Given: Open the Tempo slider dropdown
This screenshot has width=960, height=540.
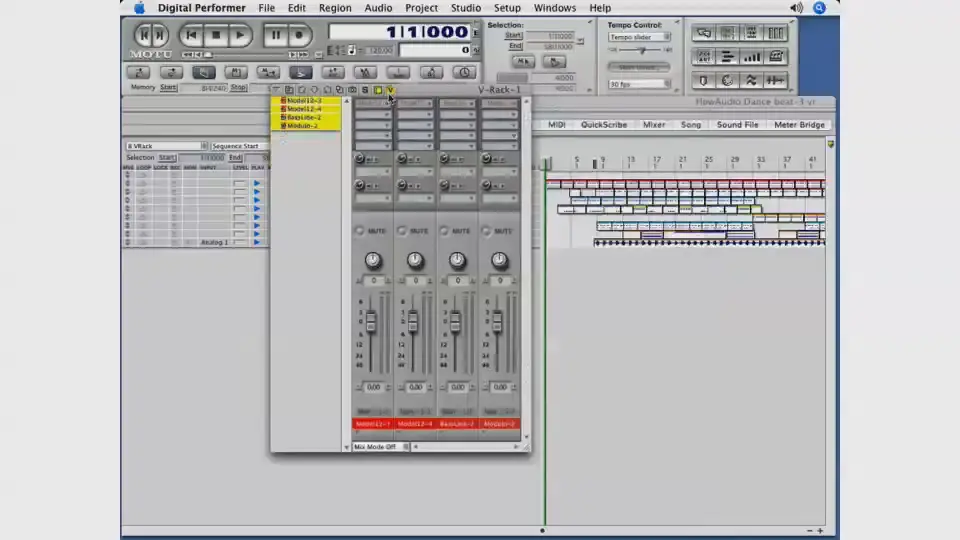Looking at the screenshot, I should point(639,37).
